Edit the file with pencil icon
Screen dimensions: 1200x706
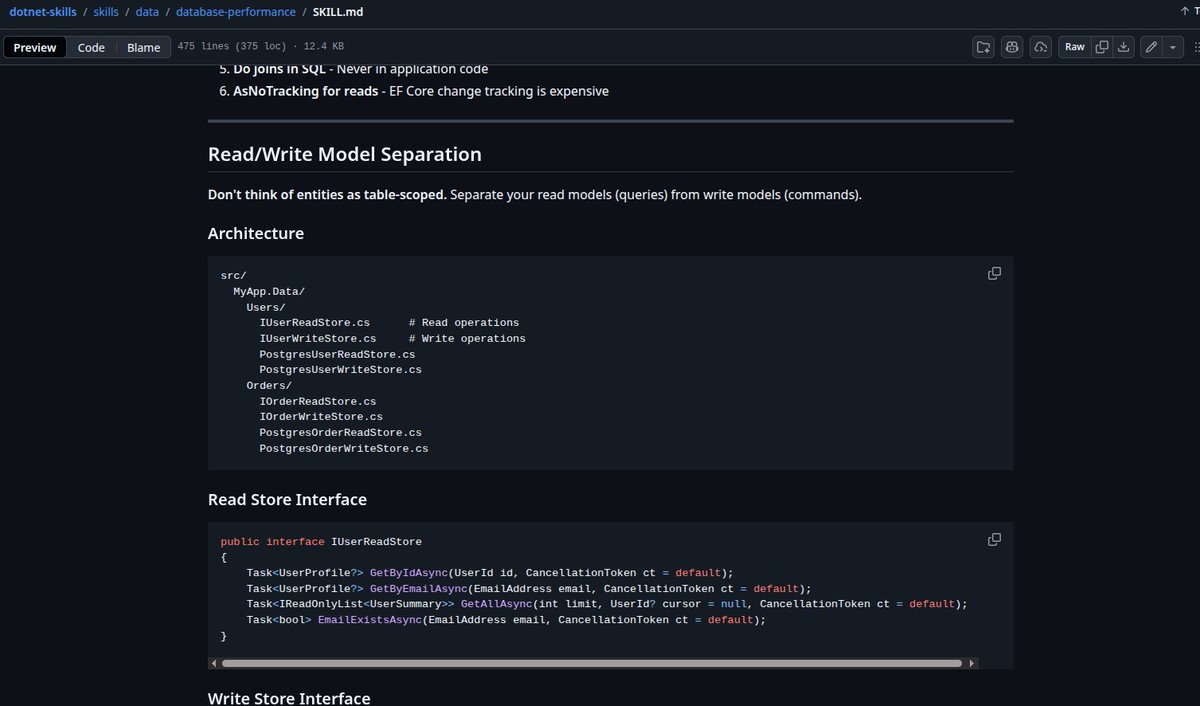pyautogui.click(x=1152, y=47)
